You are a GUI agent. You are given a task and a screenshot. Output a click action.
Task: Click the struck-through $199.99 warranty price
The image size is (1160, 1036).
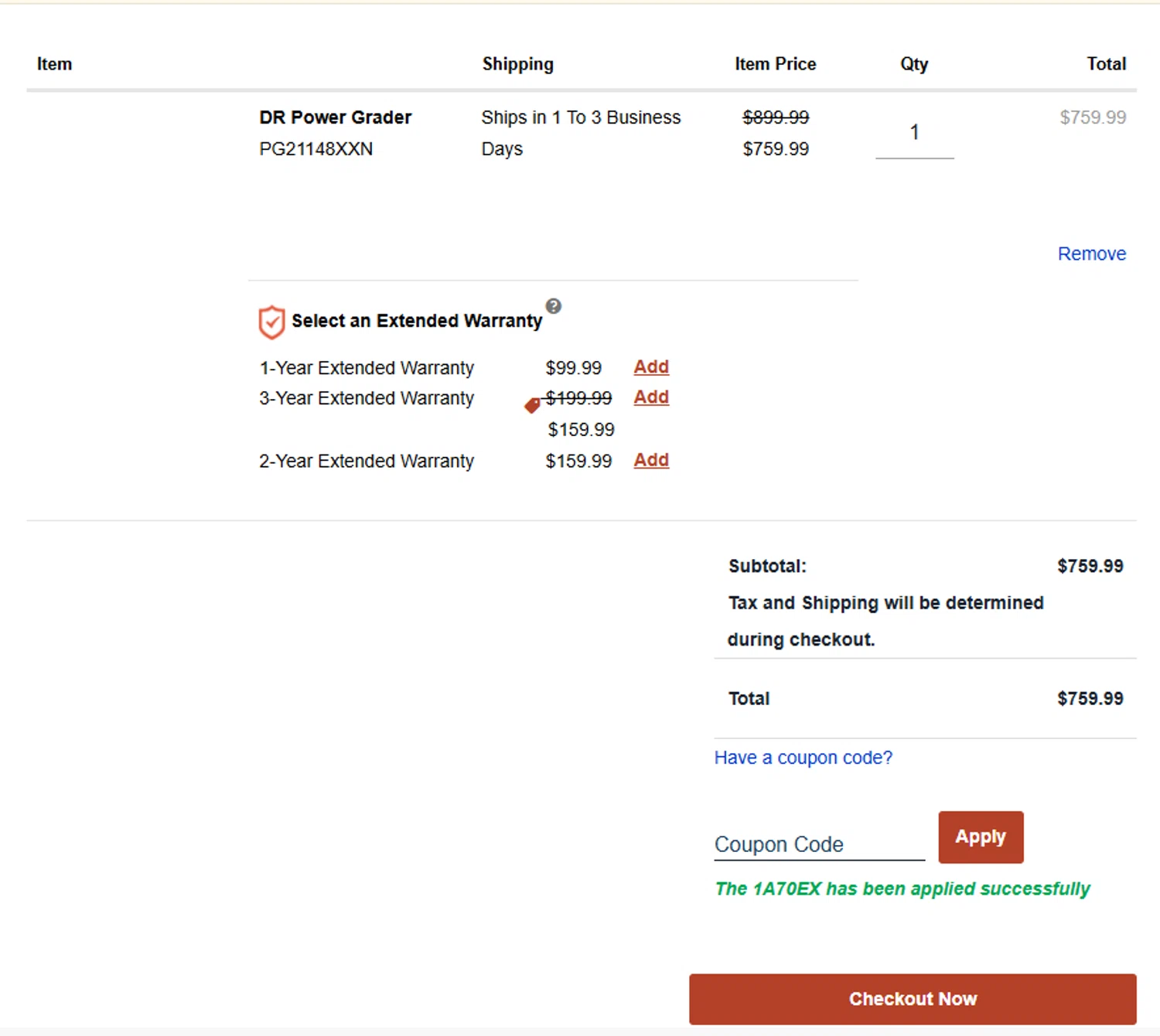tap(578, 398)
